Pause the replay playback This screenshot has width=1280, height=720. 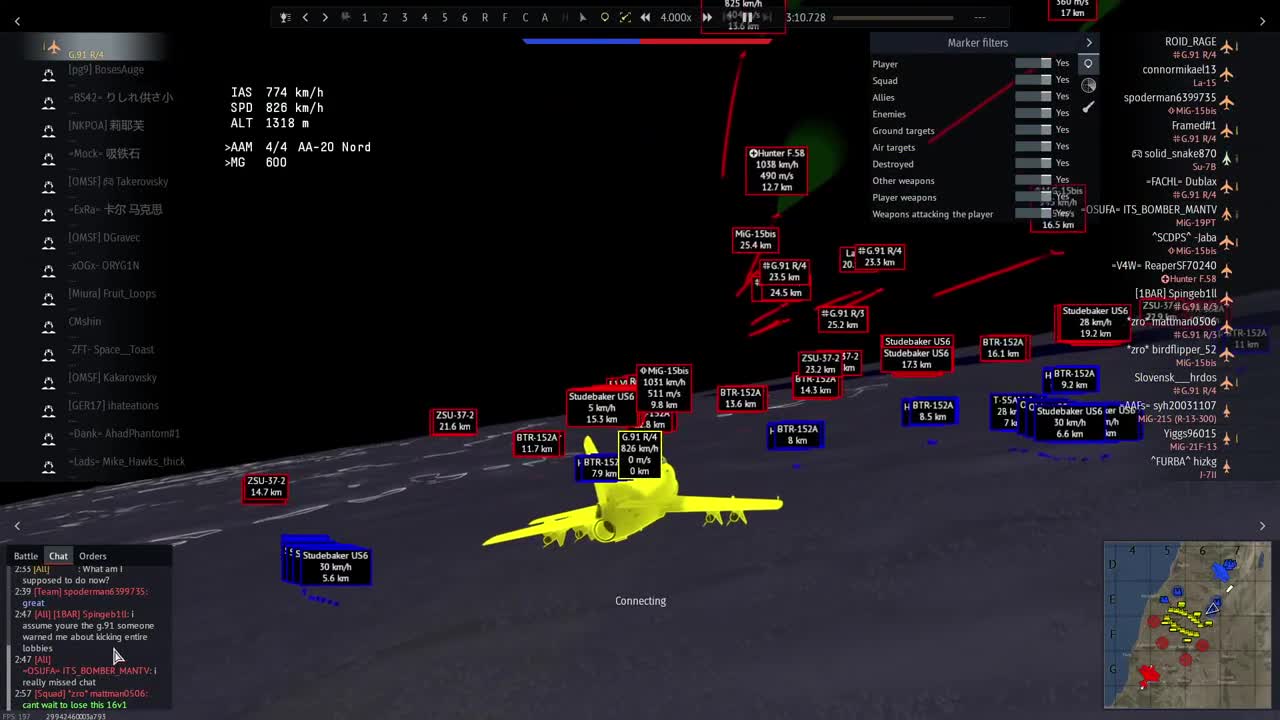point(746,17)
